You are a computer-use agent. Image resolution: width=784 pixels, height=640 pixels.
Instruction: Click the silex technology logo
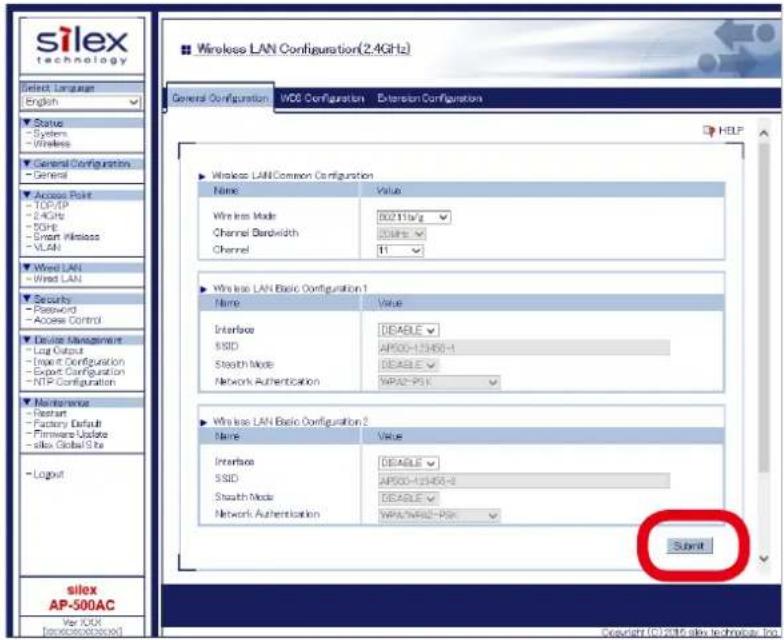[x=82, y=46]
